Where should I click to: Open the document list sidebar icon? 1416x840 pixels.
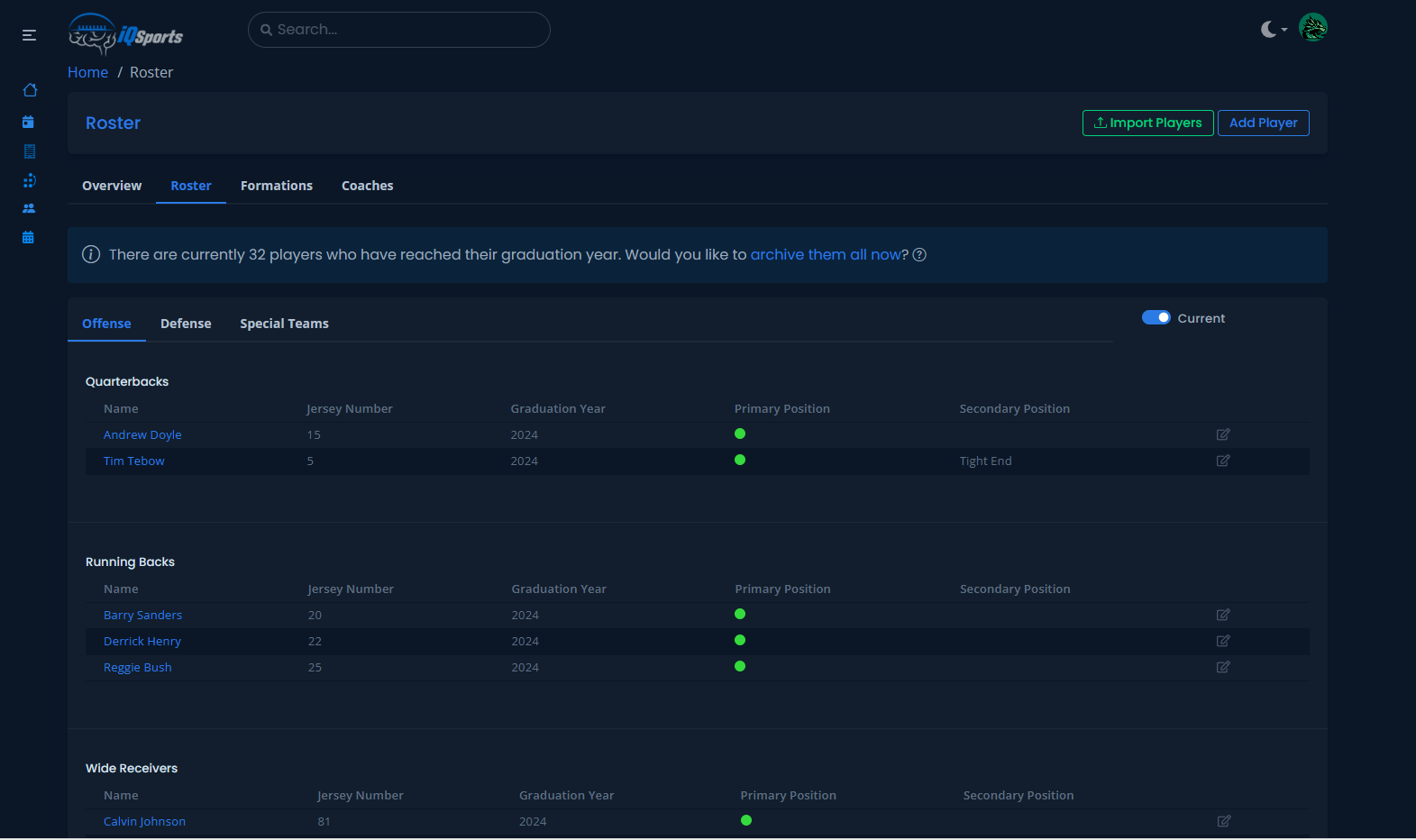(30, 151)
